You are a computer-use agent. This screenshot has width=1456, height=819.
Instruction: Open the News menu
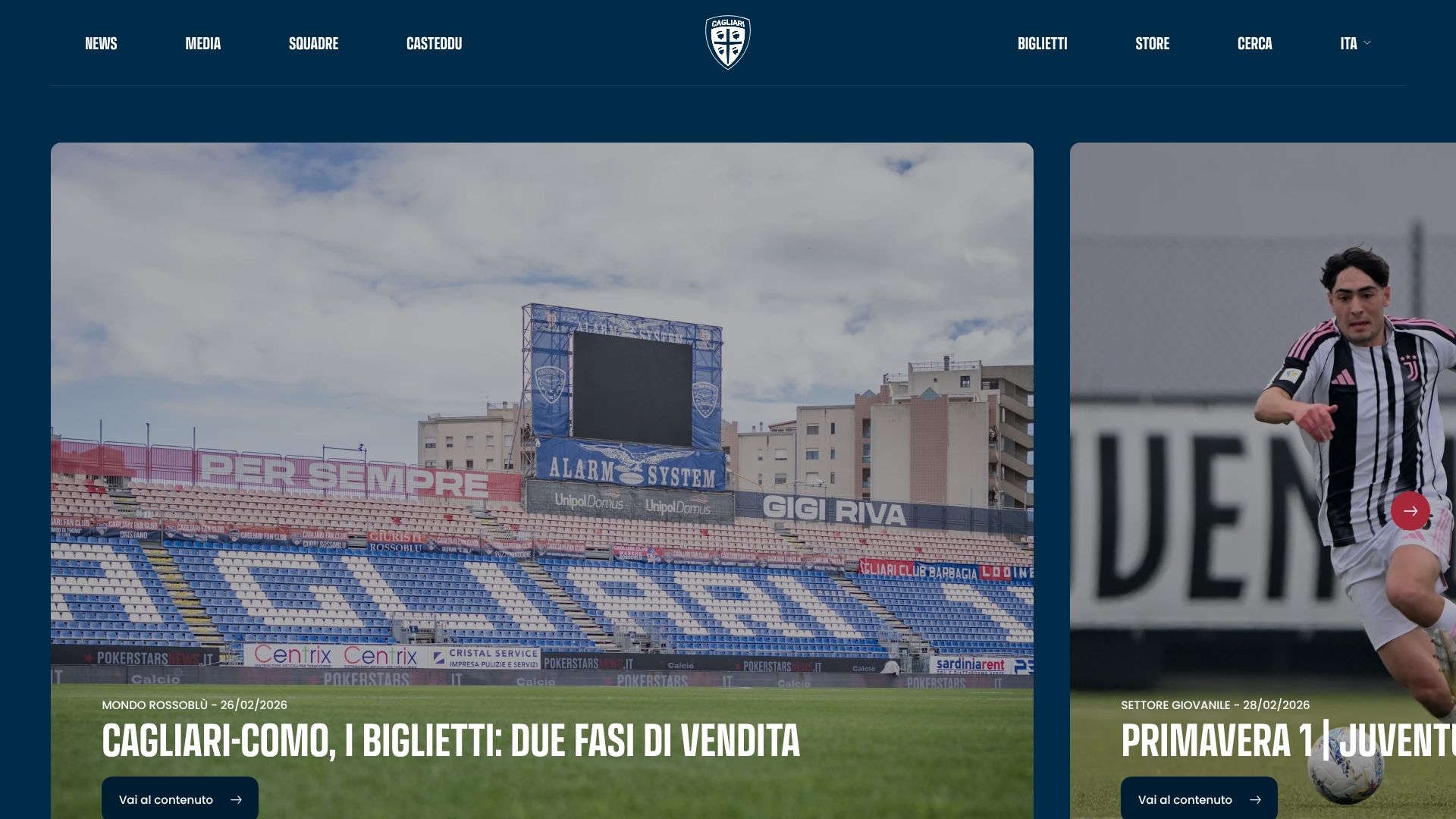101,43
